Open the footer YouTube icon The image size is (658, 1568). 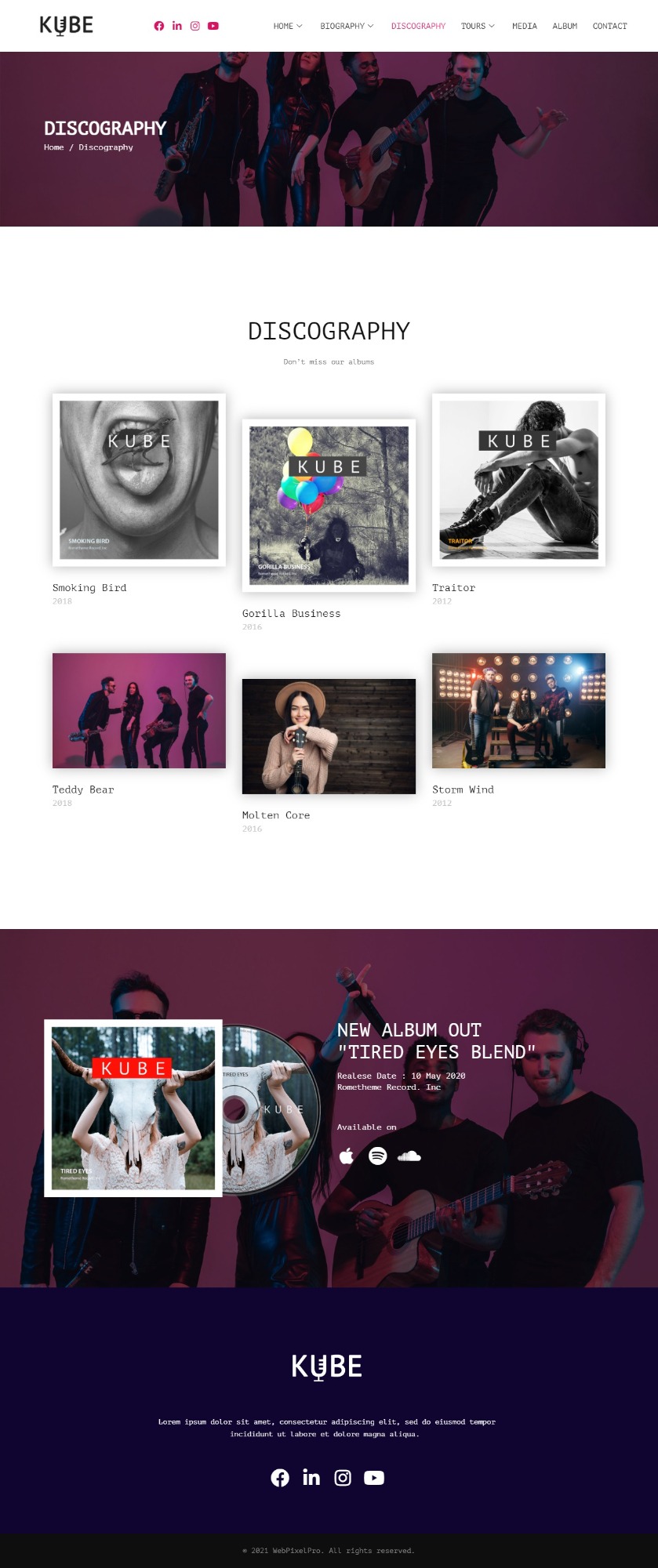pyautogui.click(x=374, y=1478)
